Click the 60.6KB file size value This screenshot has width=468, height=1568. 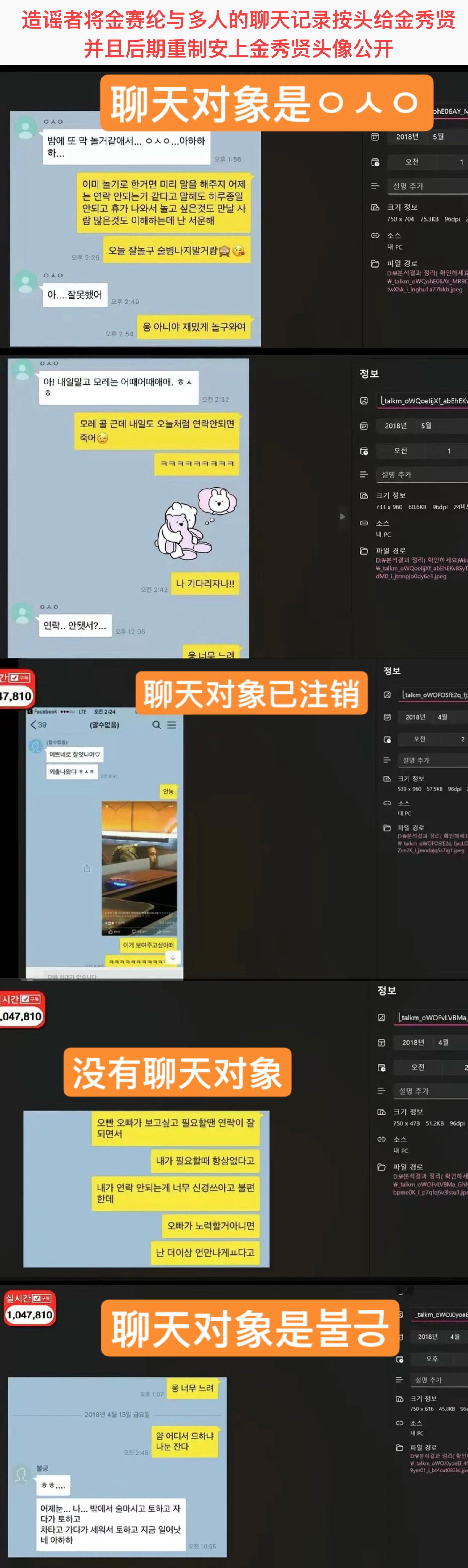point(417,507)
